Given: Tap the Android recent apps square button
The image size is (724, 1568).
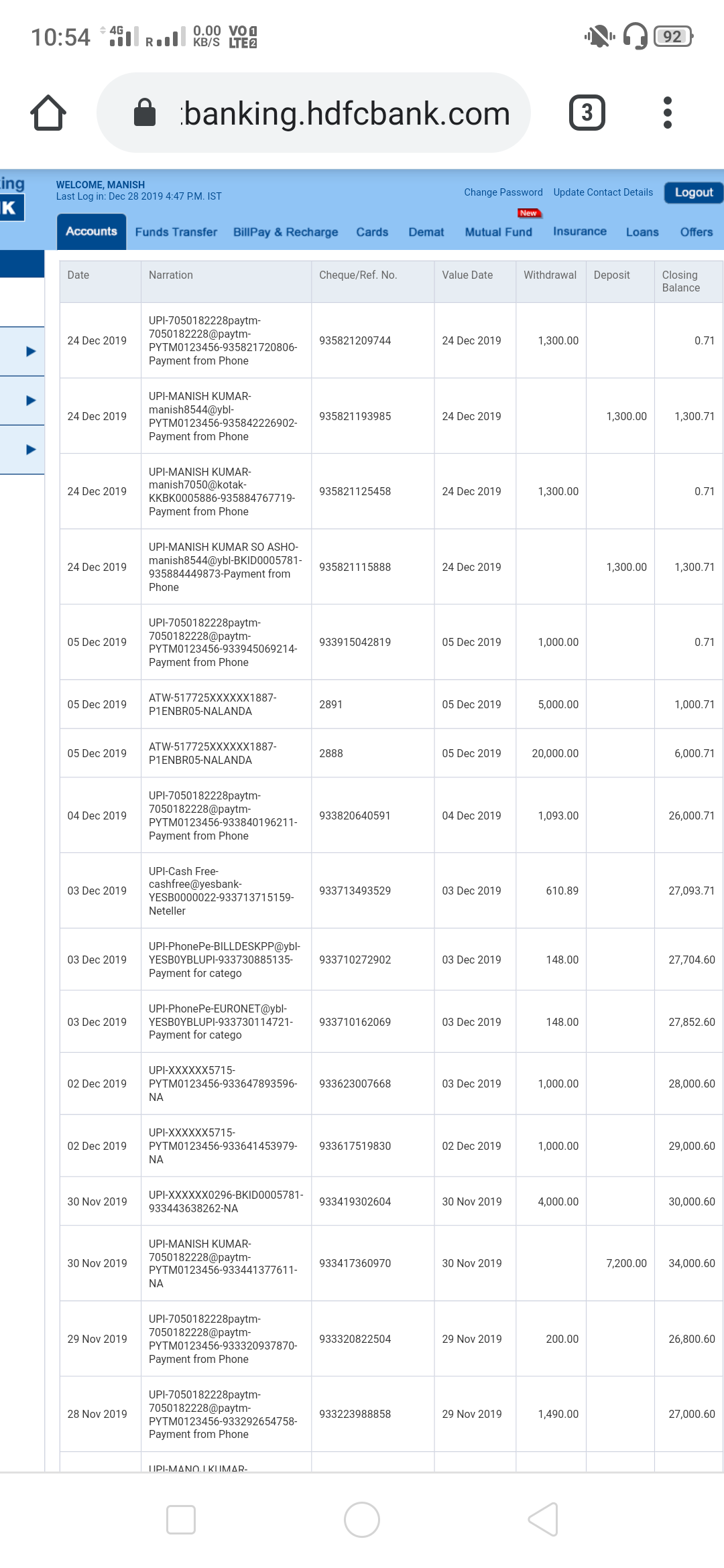Looking at the screenshot, I should tap(181, 1520).
